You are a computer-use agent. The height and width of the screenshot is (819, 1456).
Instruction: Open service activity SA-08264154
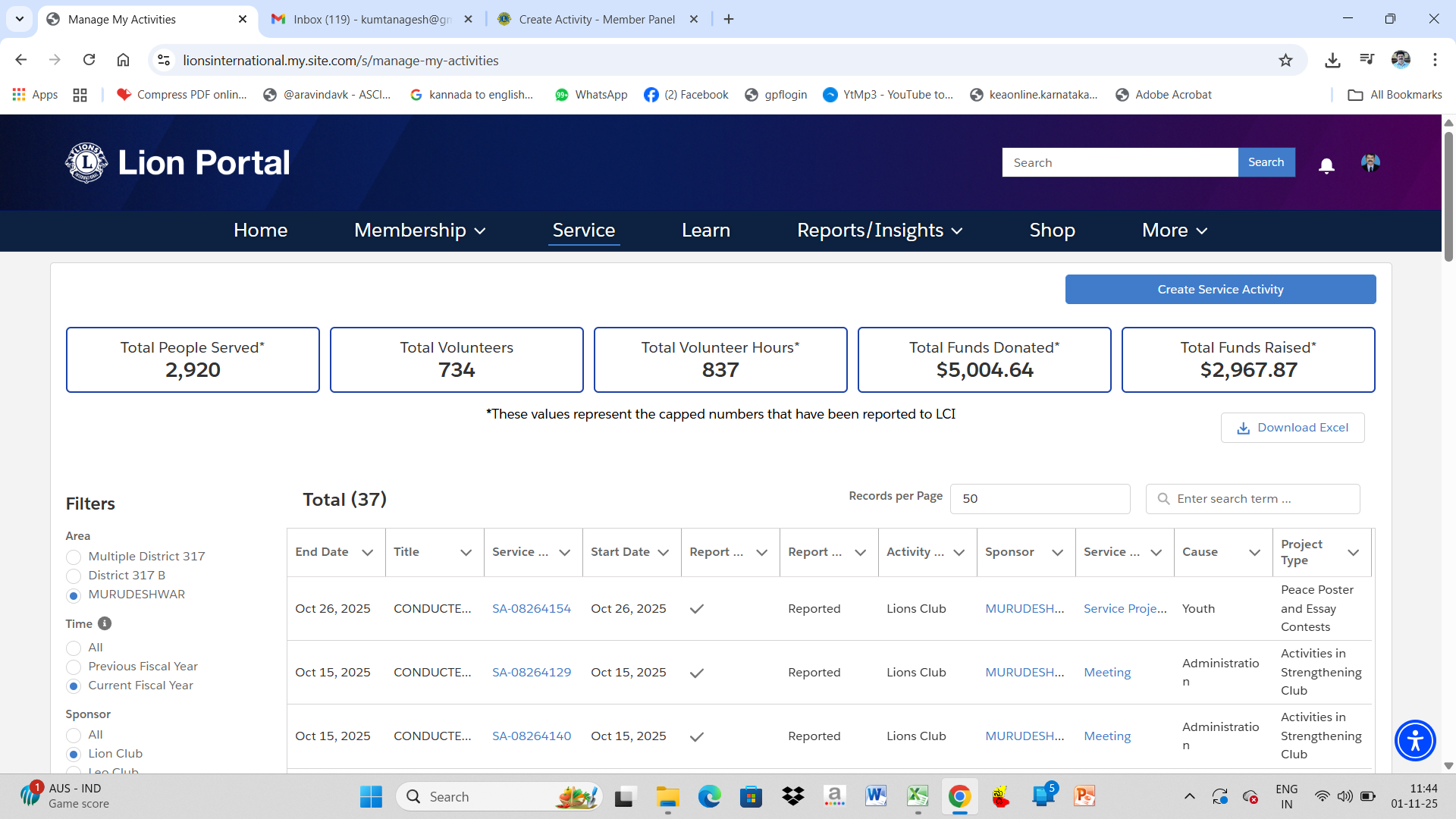click(531, 608)
